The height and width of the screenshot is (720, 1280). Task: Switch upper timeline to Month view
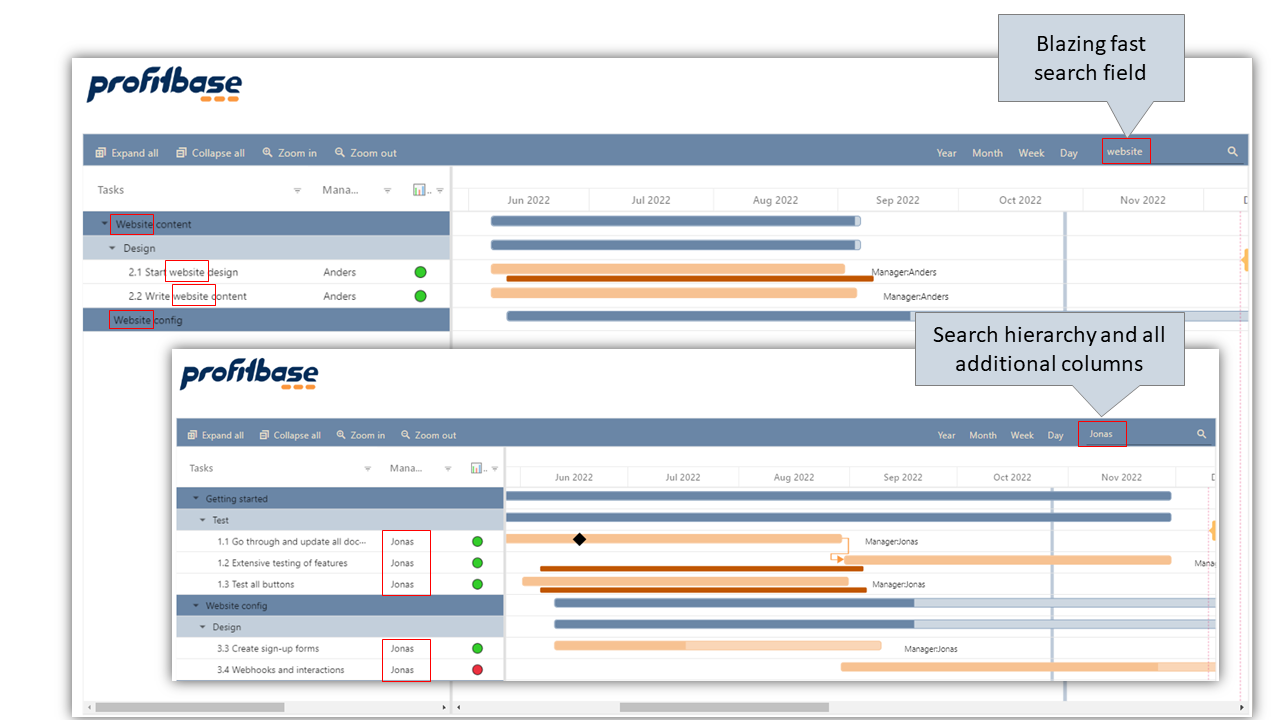[x=987, y=153]
